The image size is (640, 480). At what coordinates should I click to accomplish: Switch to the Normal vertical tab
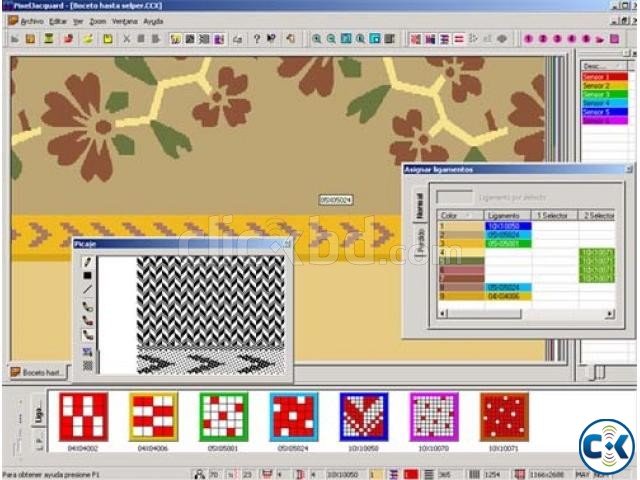click(x=418, y=203)
